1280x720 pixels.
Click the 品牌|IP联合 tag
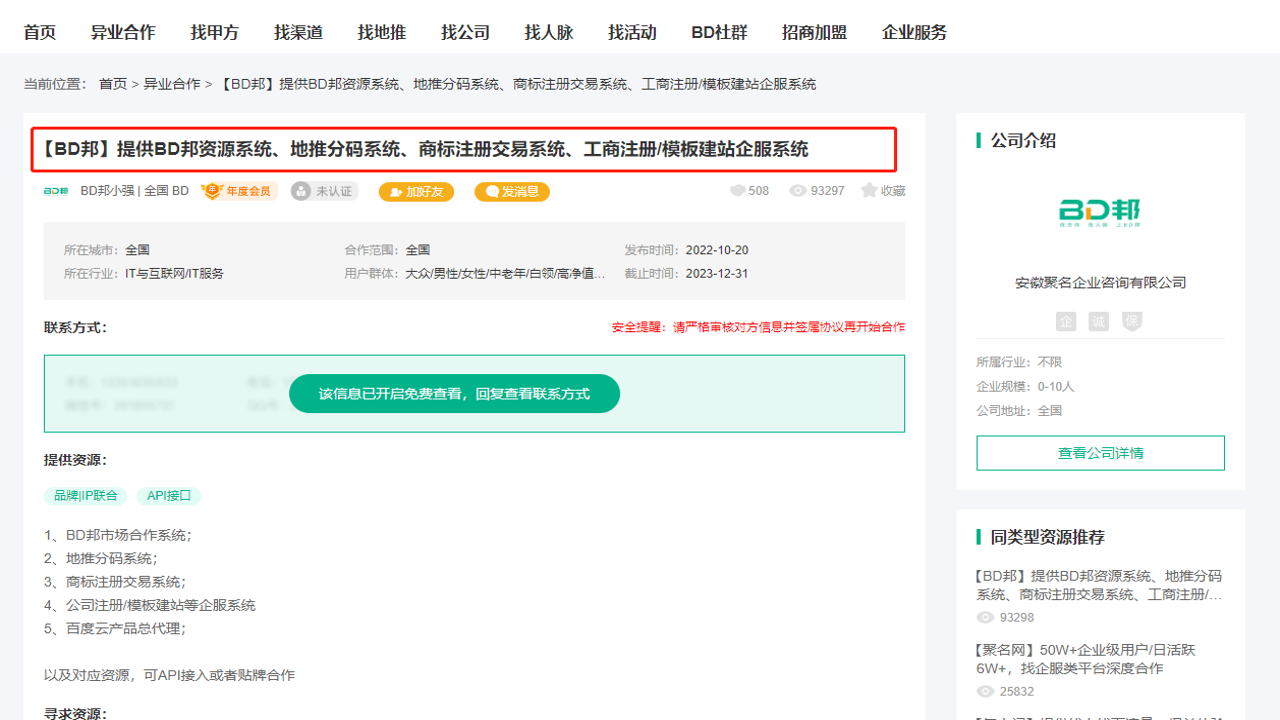pyautogui.click(x=85, y=495)
